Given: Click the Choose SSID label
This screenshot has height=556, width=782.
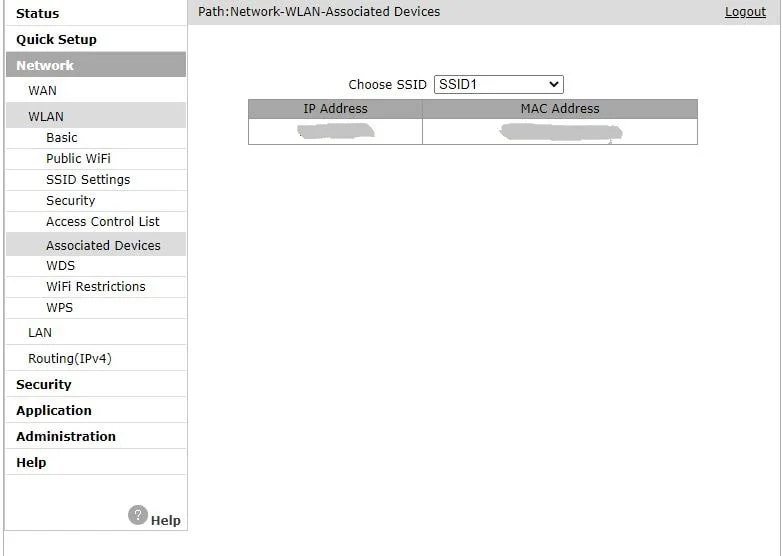Looking at the screenshot, I should point(388,85).
